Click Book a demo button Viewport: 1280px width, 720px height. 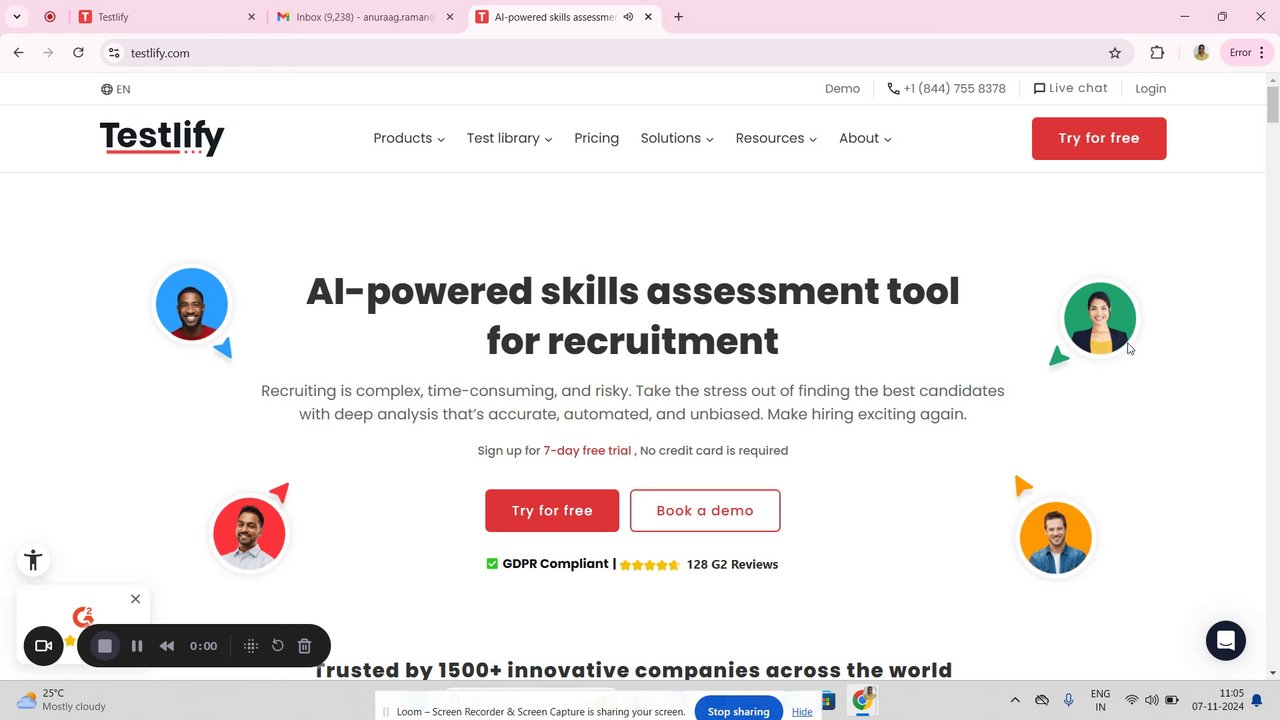(705, 510)
